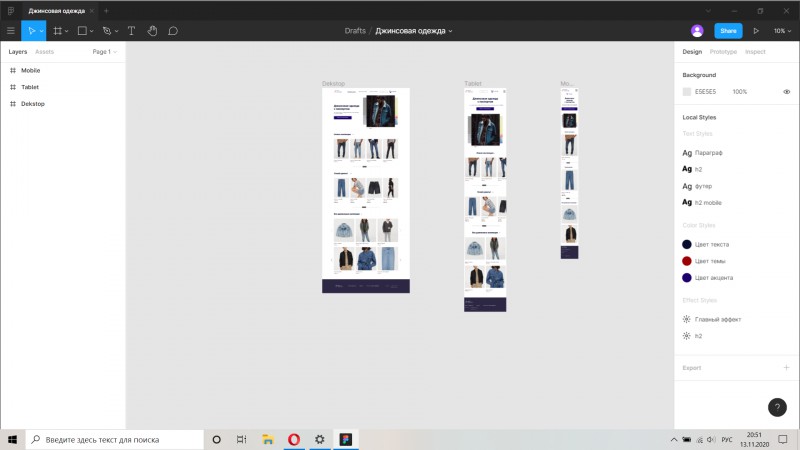Open Opera browser from the taskbar
Screen dimensions: 800x450
pos(294,439)
